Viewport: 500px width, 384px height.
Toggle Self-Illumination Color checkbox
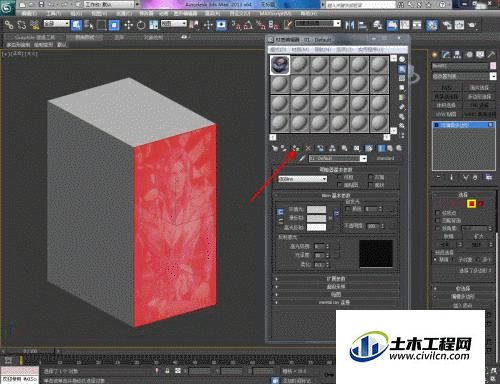tap(348, 209)
